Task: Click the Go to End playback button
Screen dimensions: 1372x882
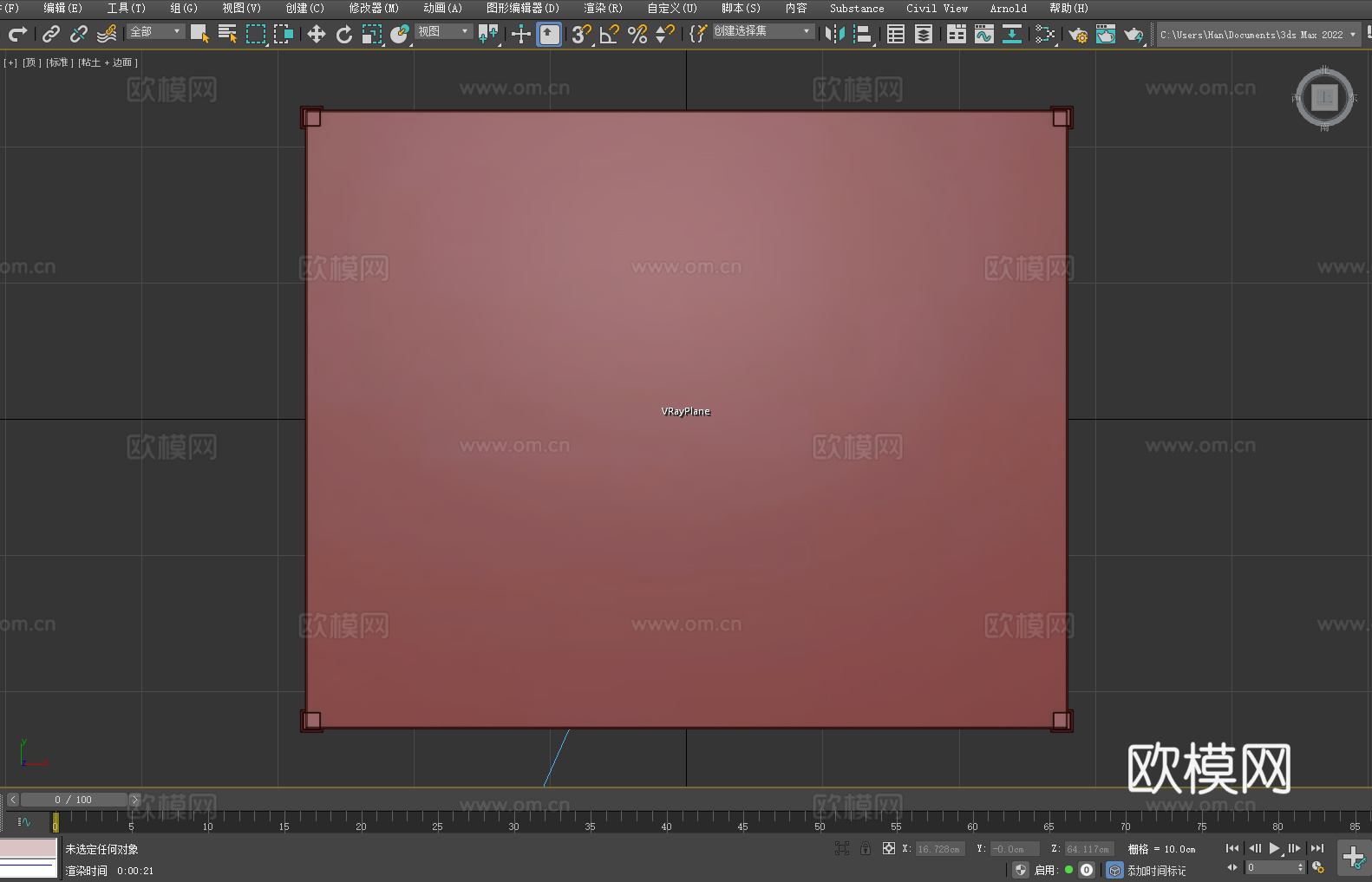Action: (x=1317, y=848)
